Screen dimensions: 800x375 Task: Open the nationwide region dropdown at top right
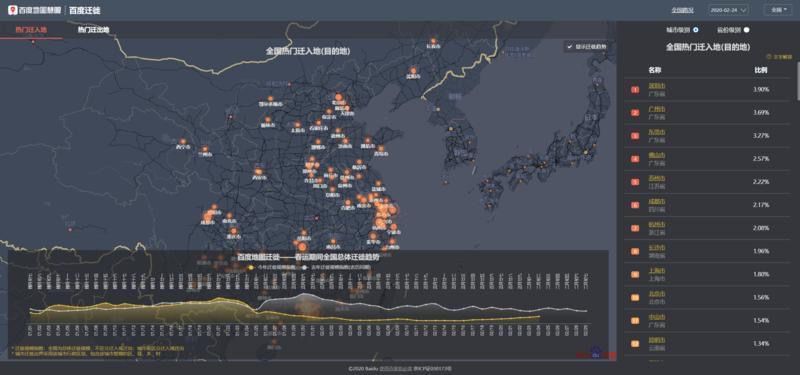point(778,10)
